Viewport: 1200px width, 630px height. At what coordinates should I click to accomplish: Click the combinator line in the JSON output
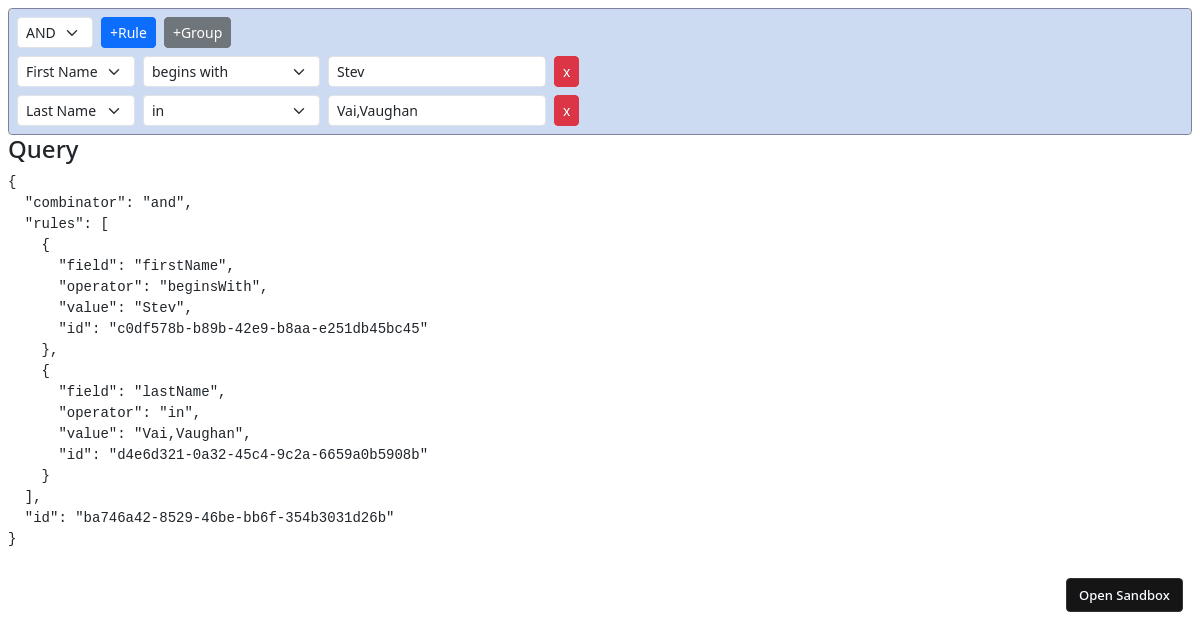point(108,202)
